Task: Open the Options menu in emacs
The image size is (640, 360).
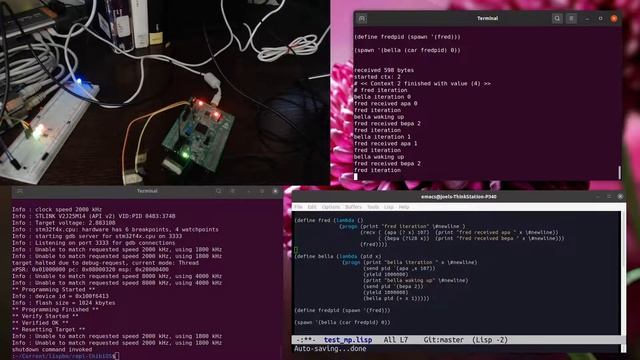Action: 331,207
